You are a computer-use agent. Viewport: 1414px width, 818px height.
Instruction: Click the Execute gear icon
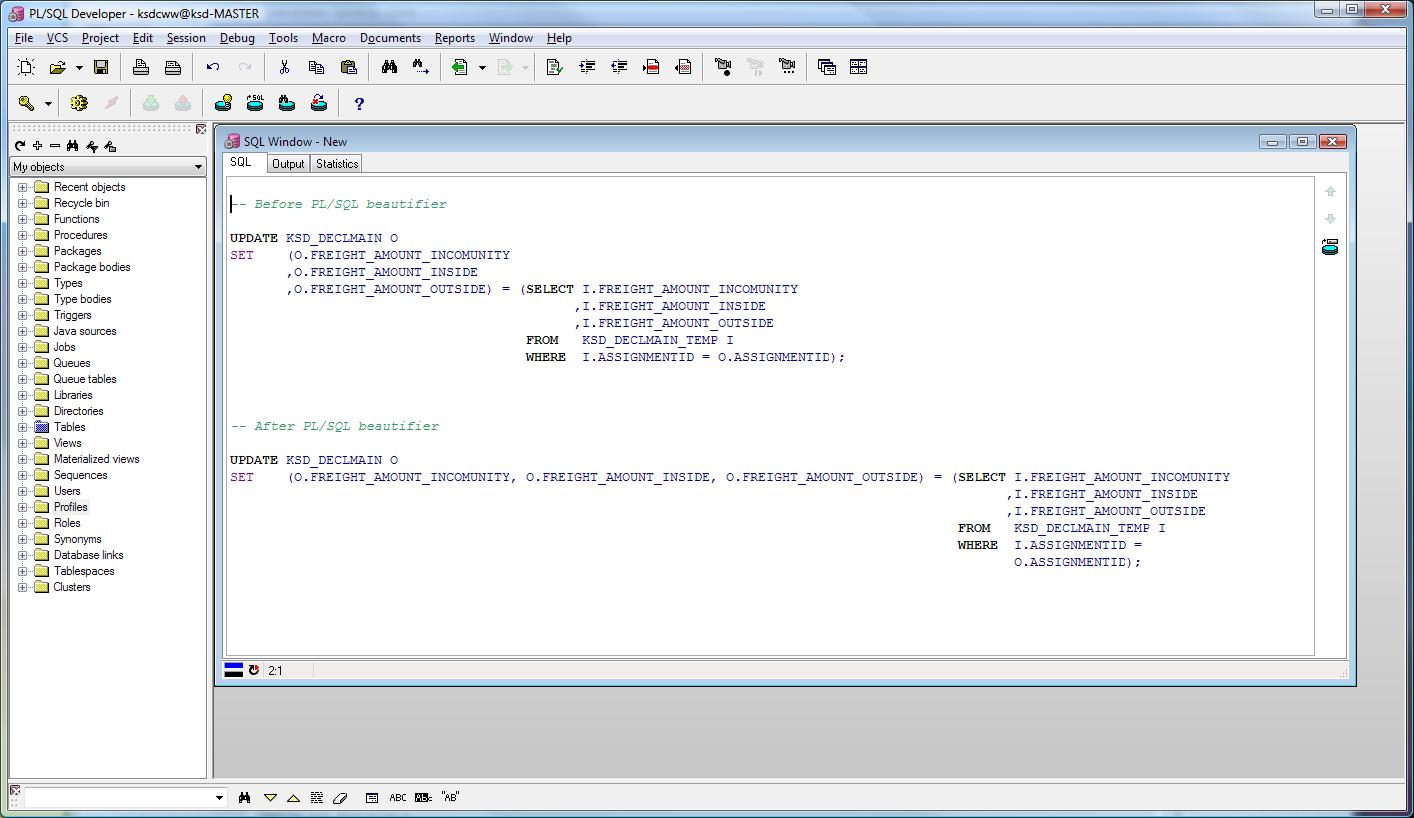79,103
